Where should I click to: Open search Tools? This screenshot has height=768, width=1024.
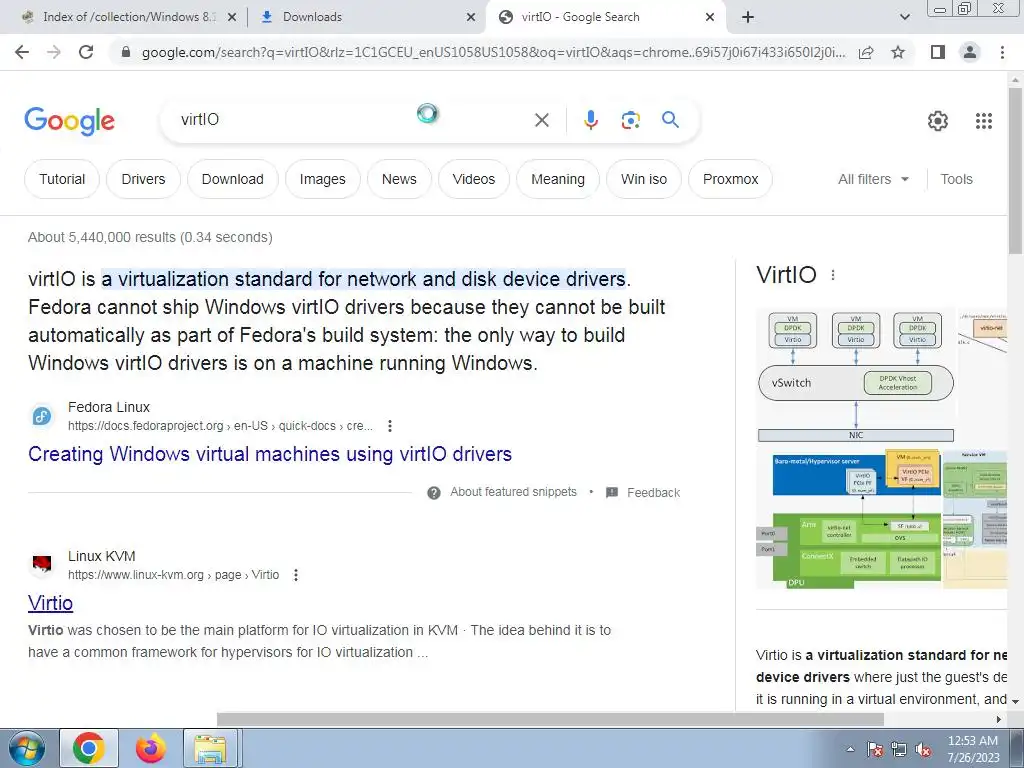[x=956, y=179]
